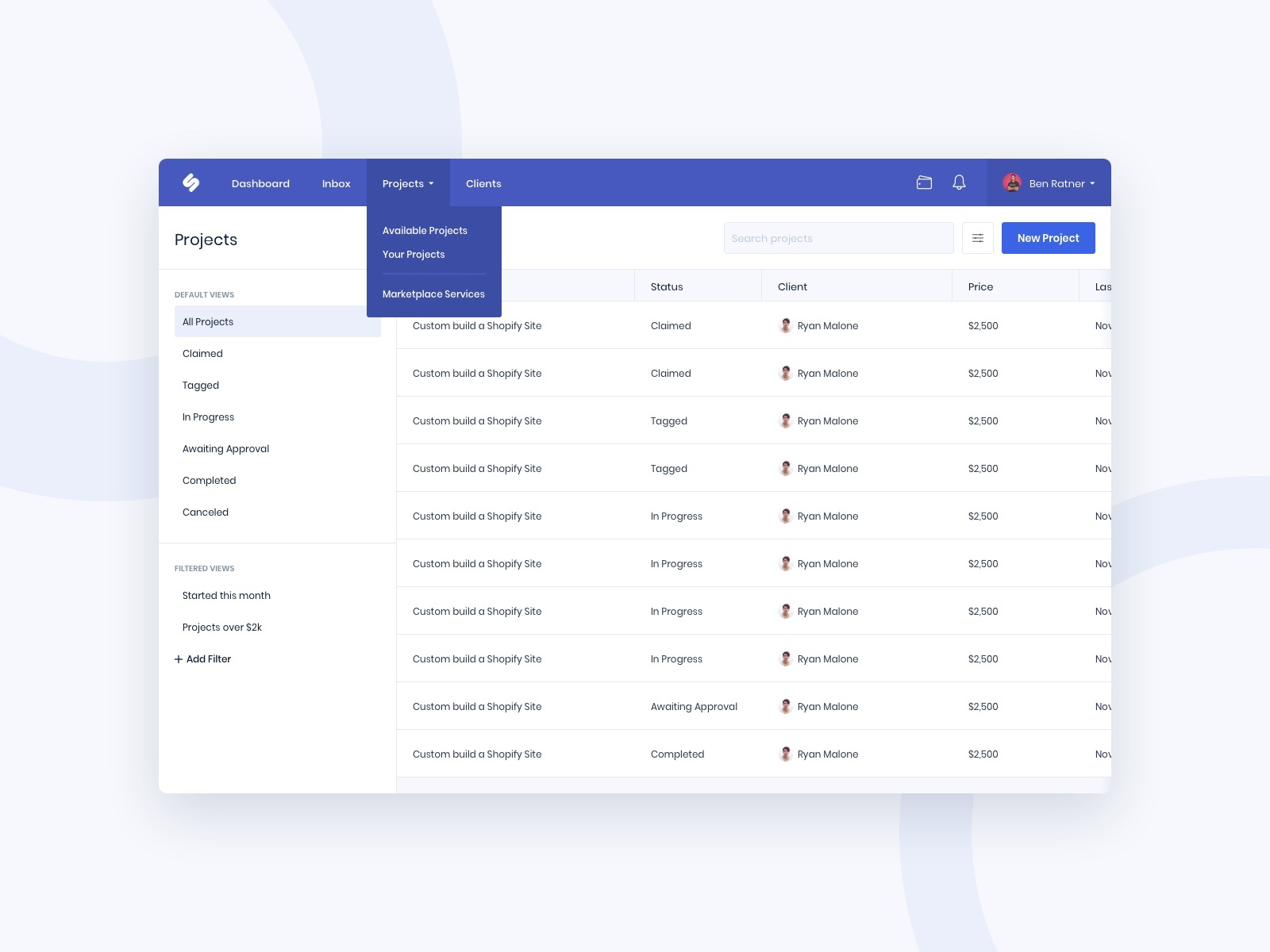Select the Completed view filter
Viewport: 1270px width, 952px height.
(209, 480)
